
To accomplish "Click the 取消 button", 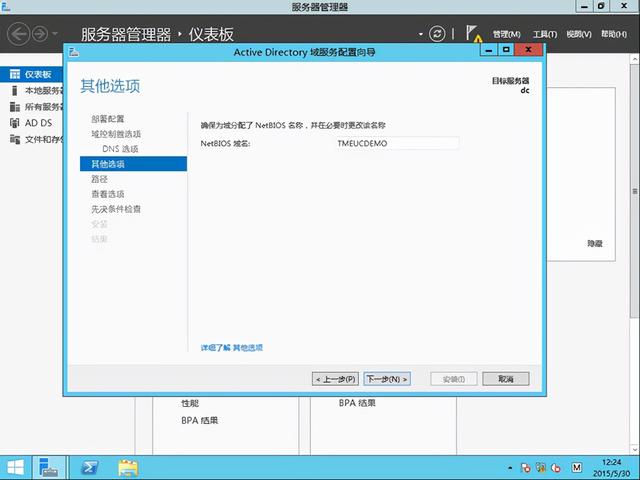I will click(x=506, y=379).
